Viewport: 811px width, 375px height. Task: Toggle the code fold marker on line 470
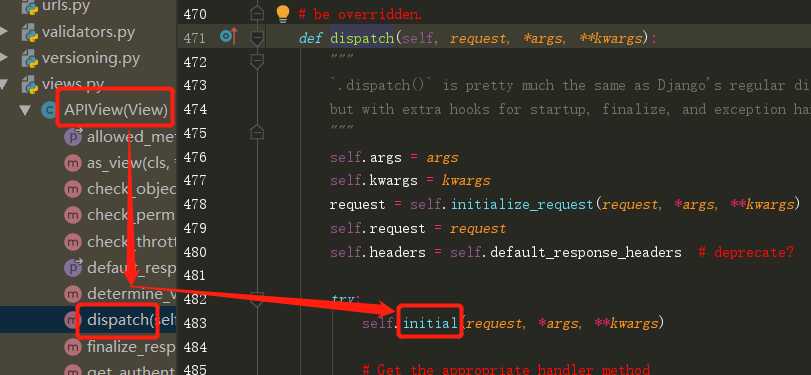(x=257, y=14)
